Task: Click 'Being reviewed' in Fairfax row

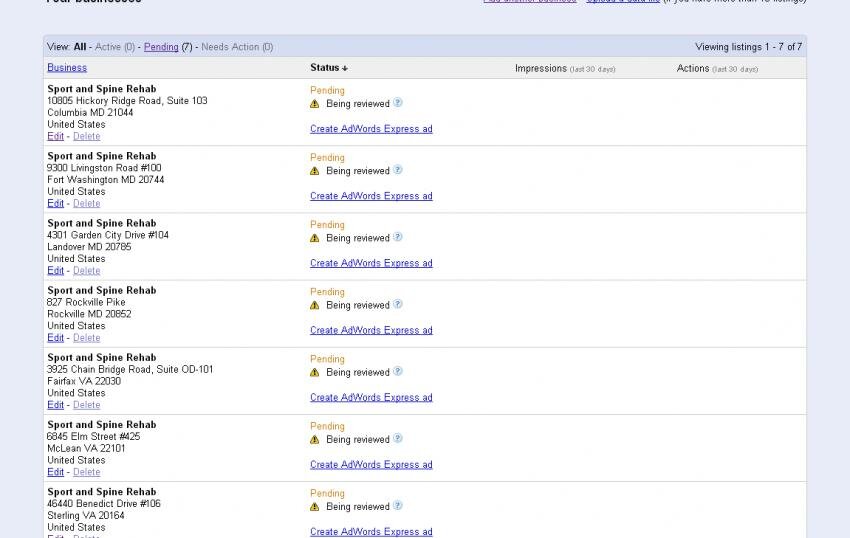Action: point(358,373)
